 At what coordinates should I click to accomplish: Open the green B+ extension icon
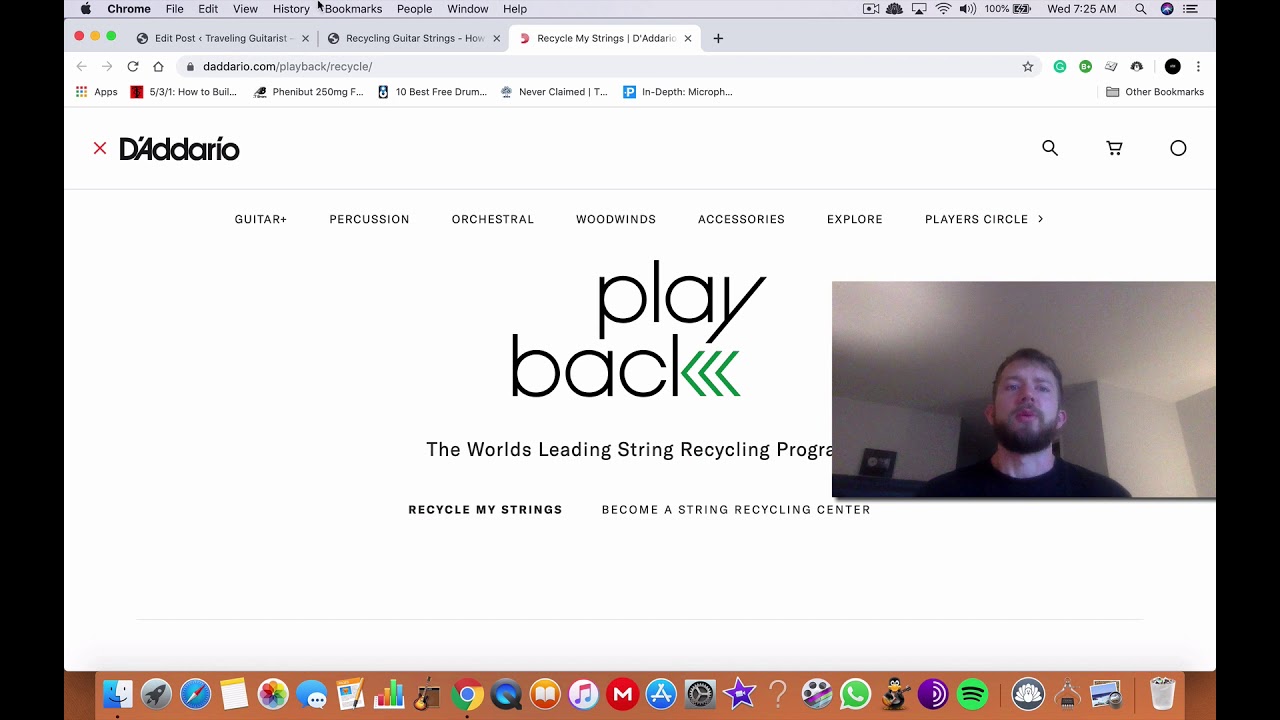pyautogui.click(x=1085, y=66)
